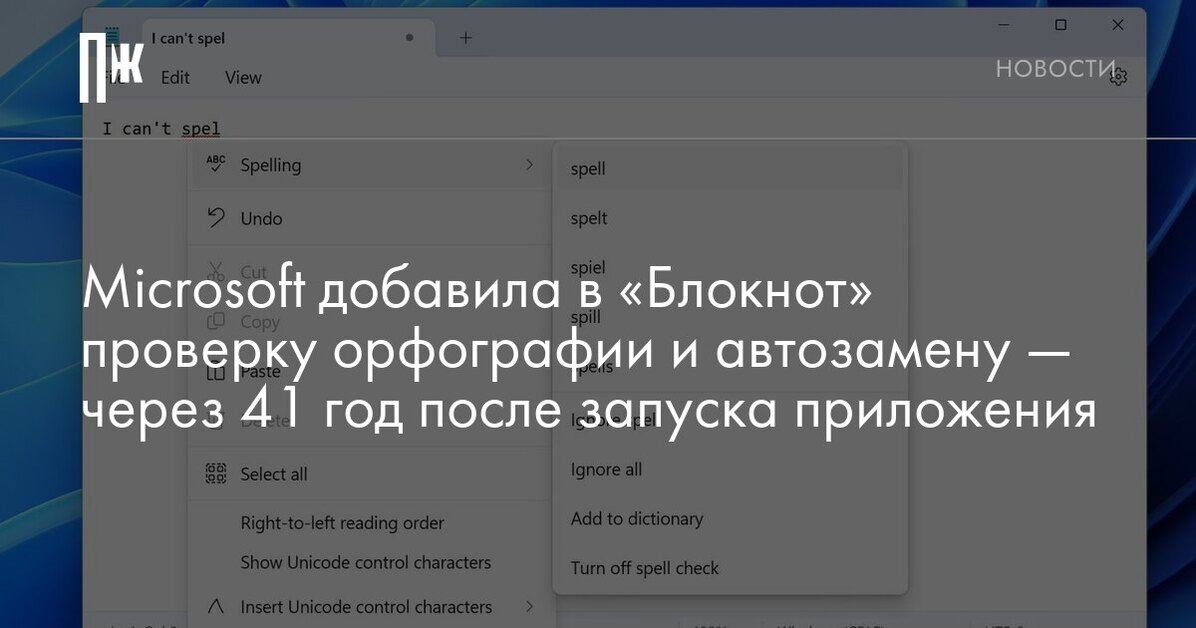
Task: Pick the "spelt" spelling suggestion
Action: tap(730, 218)
